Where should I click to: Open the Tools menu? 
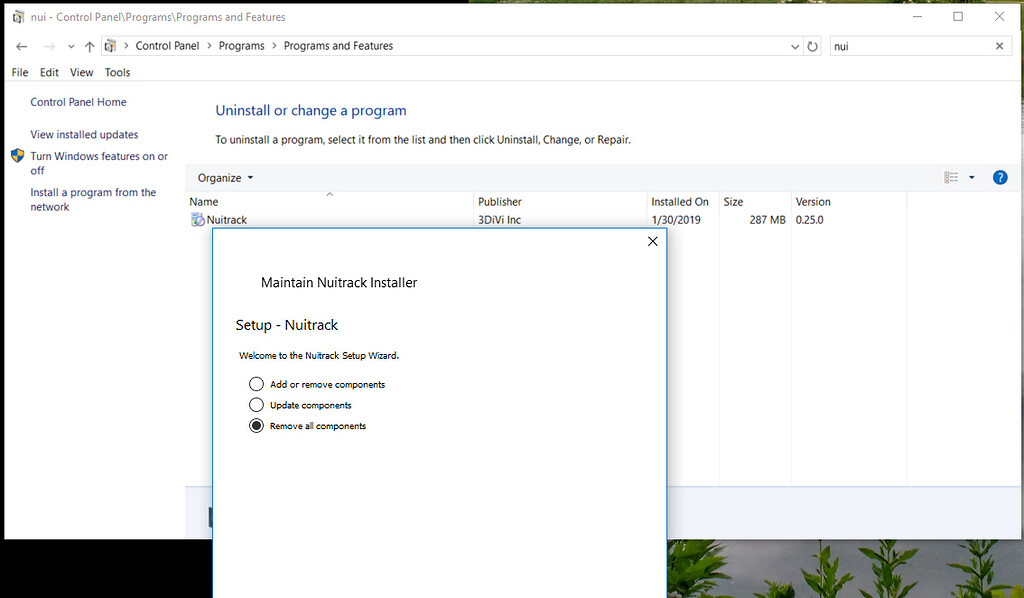[x=117, y=72]
